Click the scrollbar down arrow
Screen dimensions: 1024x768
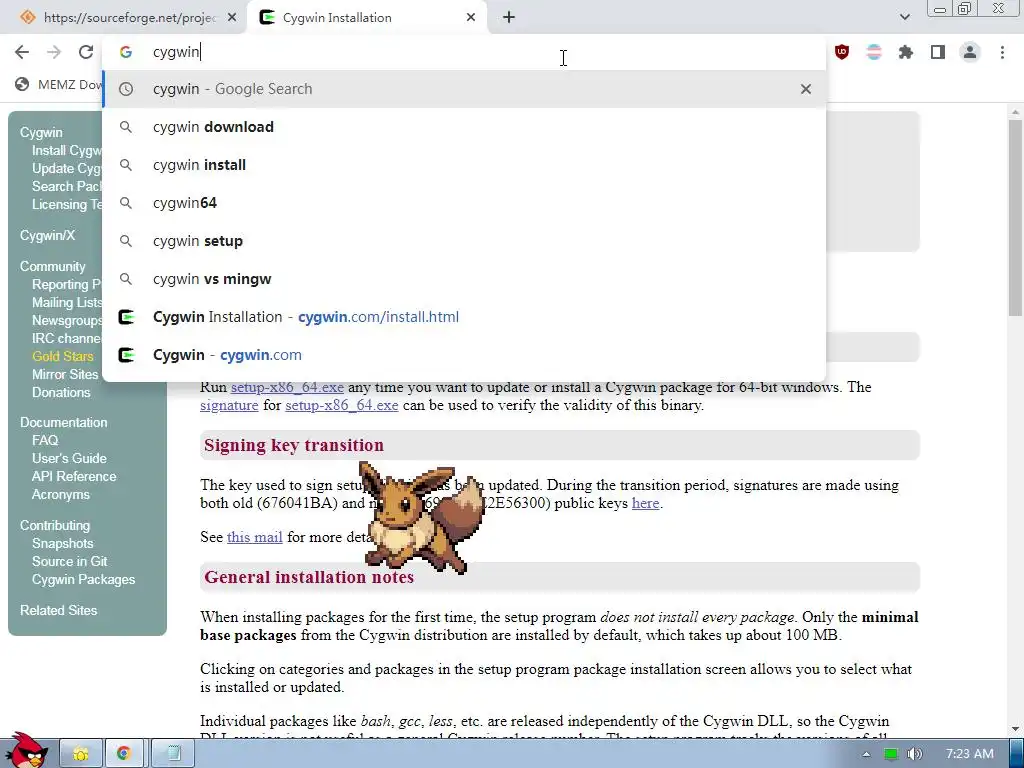click(1015, 729)
